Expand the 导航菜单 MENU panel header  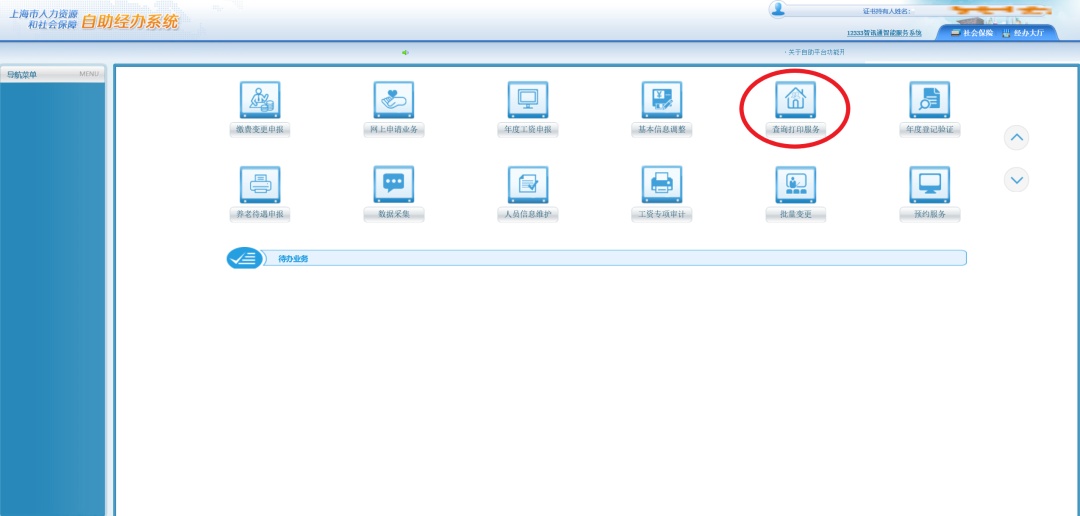[x=53, y=74]
